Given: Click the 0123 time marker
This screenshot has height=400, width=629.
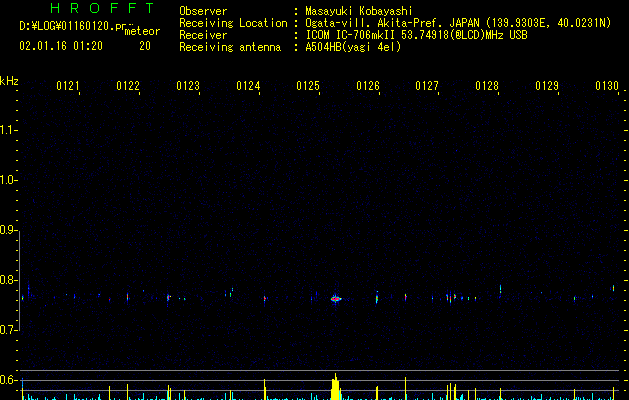Looking at the screenshot, I should tap(188, 86).
